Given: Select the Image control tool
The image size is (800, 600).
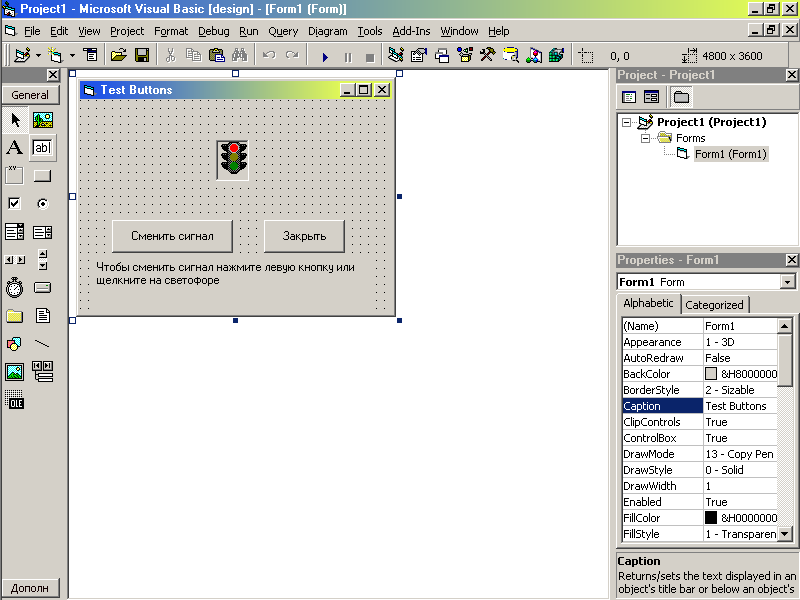Looking at the screenshot, I should click(15, 372).
